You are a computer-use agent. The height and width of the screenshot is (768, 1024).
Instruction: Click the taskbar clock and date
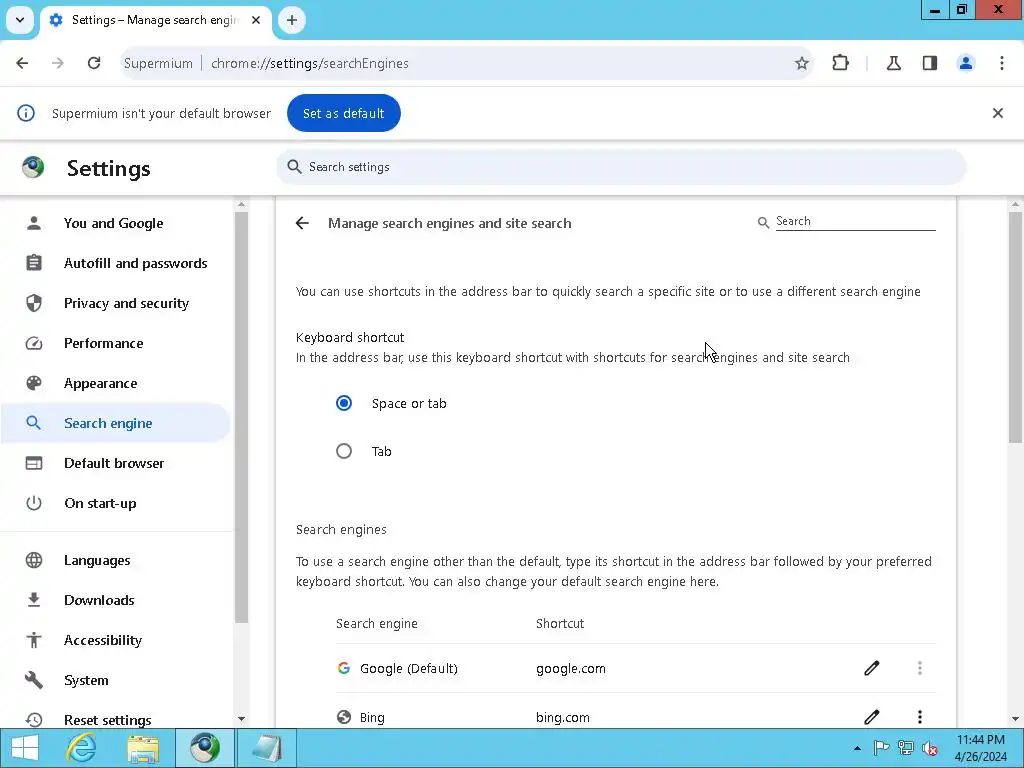981,748
